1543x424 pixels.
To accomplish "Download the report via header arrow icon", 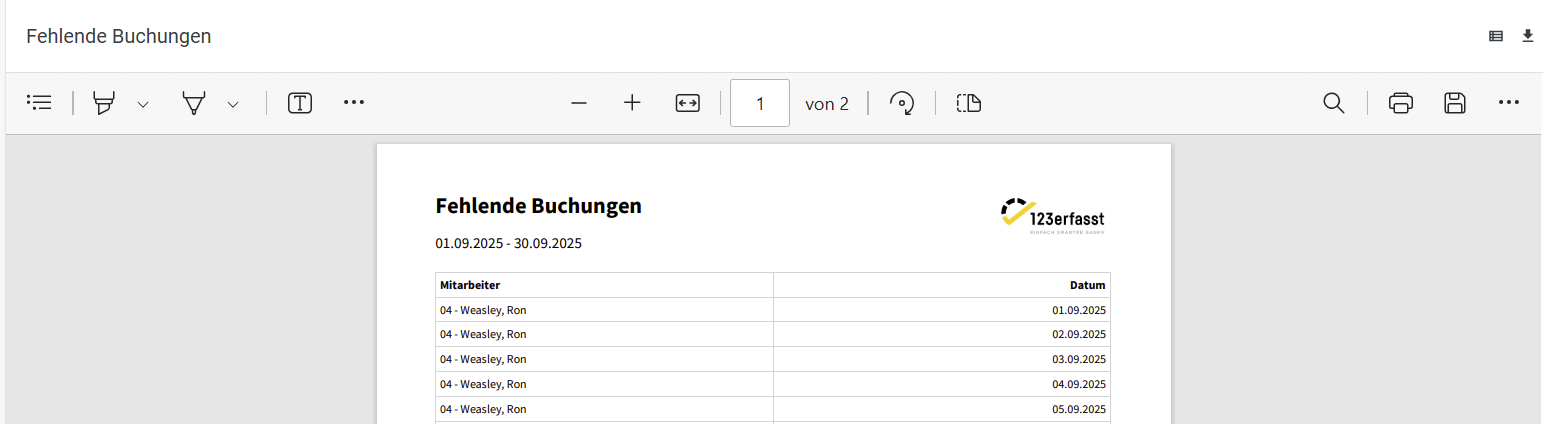I will (1527, 36).
